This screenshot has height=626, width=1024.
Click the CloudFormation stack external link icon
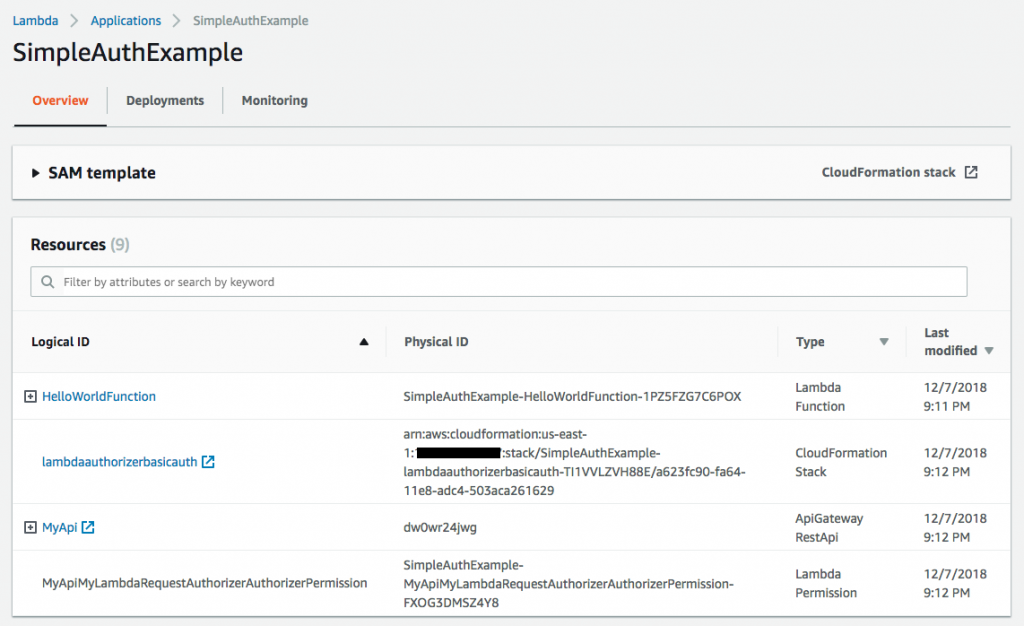coord(971,172)
